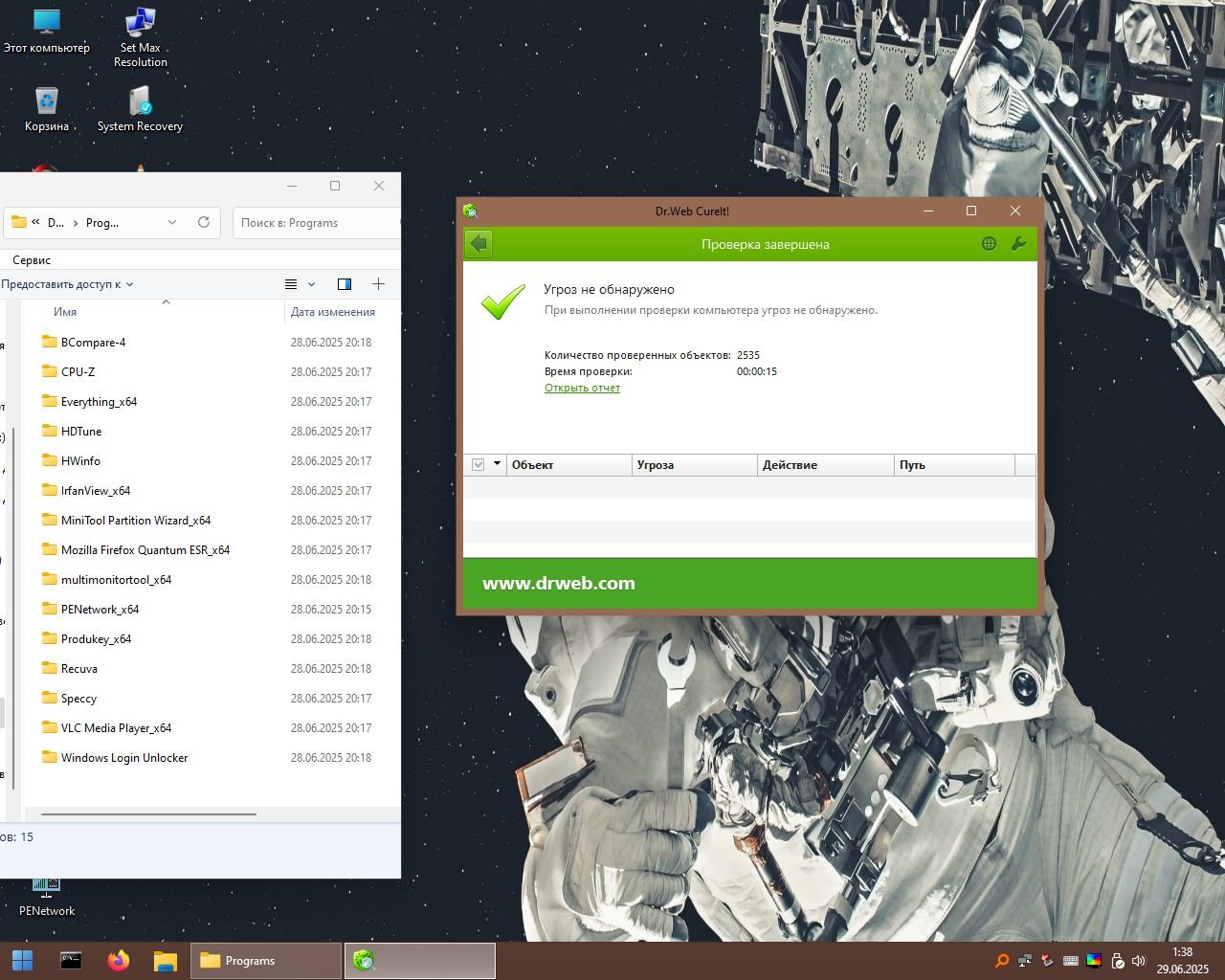Click the Windows Start button
The height and width of the screenshot is (980, 1225).
click(23, 961)
